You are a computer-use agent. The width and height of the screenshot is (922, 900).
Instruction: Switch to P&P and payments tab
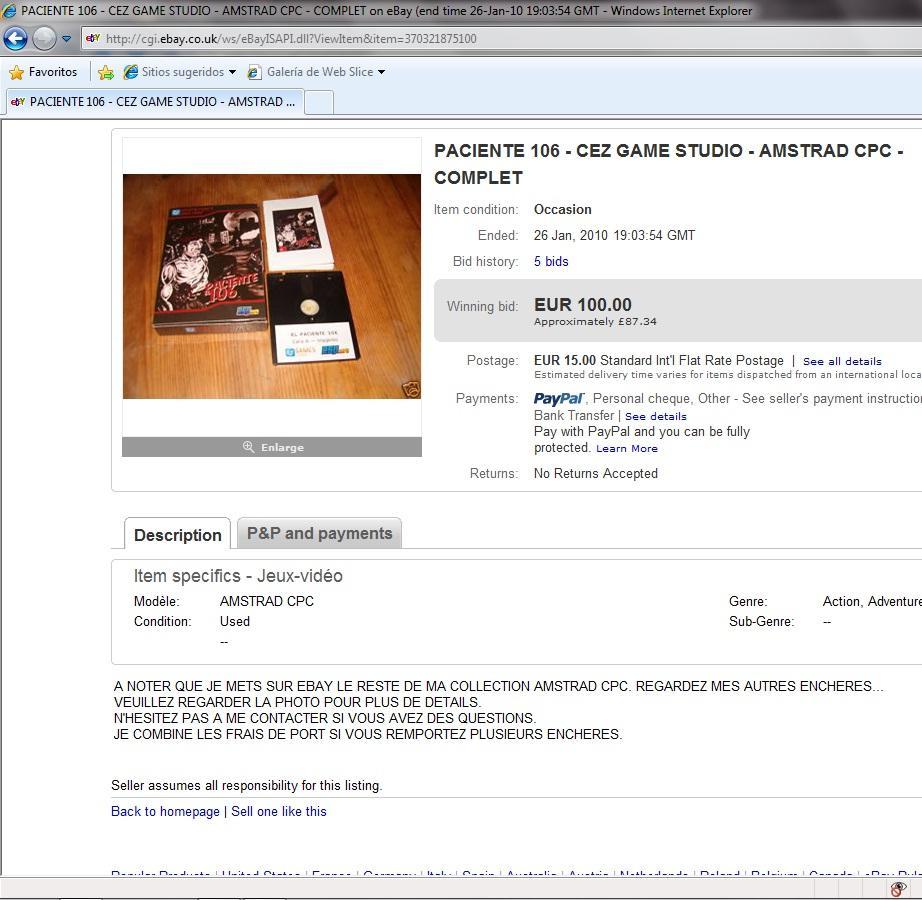coord(319,533)
